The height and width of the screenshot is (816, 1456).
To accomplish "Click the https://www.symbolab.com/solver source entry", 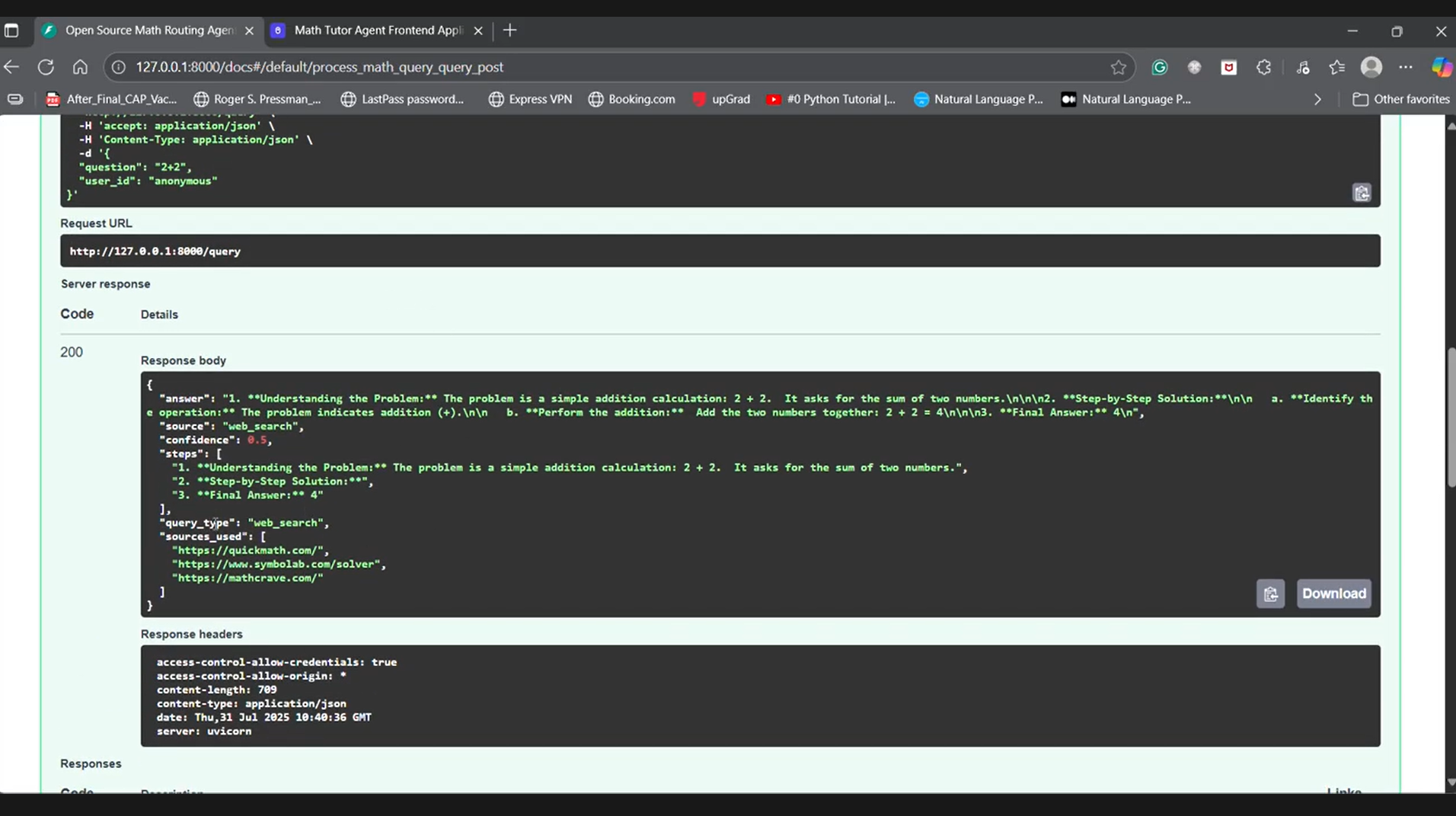I will pyautogui.click(x=279, y=565).
